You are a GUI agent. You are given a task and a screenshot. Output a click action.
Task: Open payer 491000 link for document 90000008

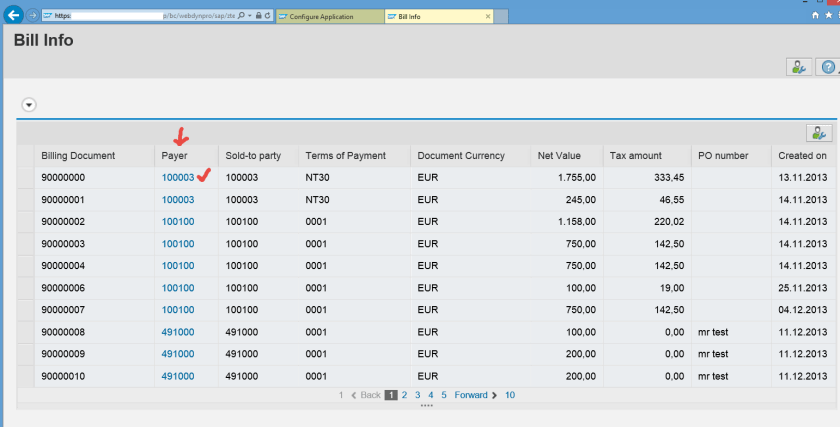177,332
